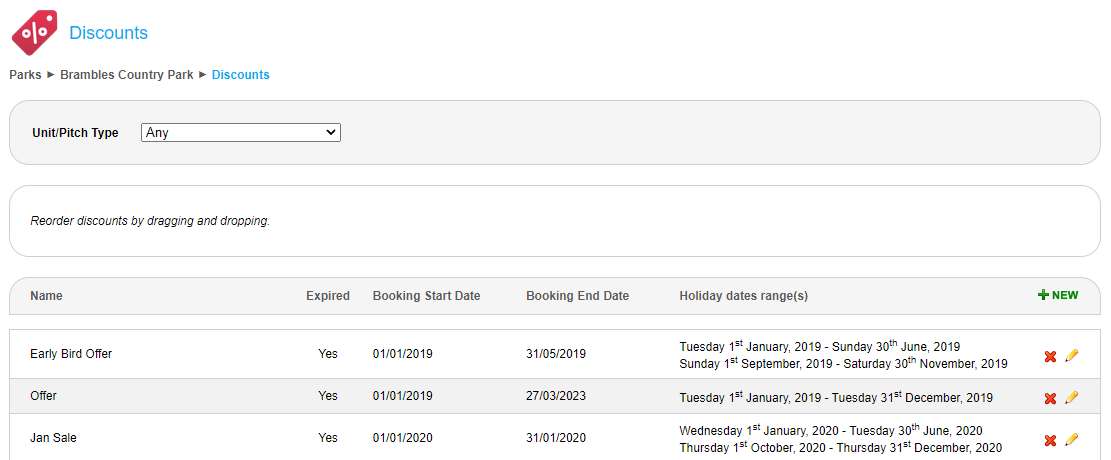Click the Booking Start Date column header
The height and width of the screenshot is (460, 1111).
426,296
